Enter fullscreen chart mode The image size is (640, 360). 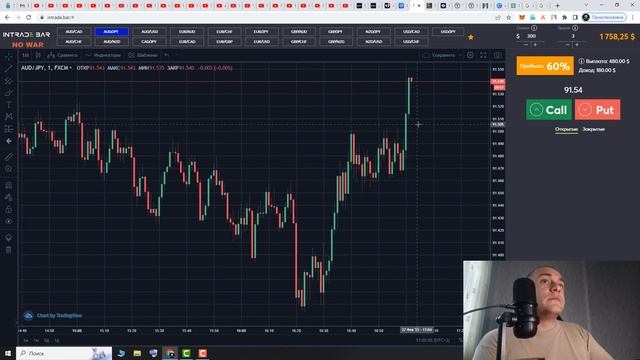click(483, 55)
